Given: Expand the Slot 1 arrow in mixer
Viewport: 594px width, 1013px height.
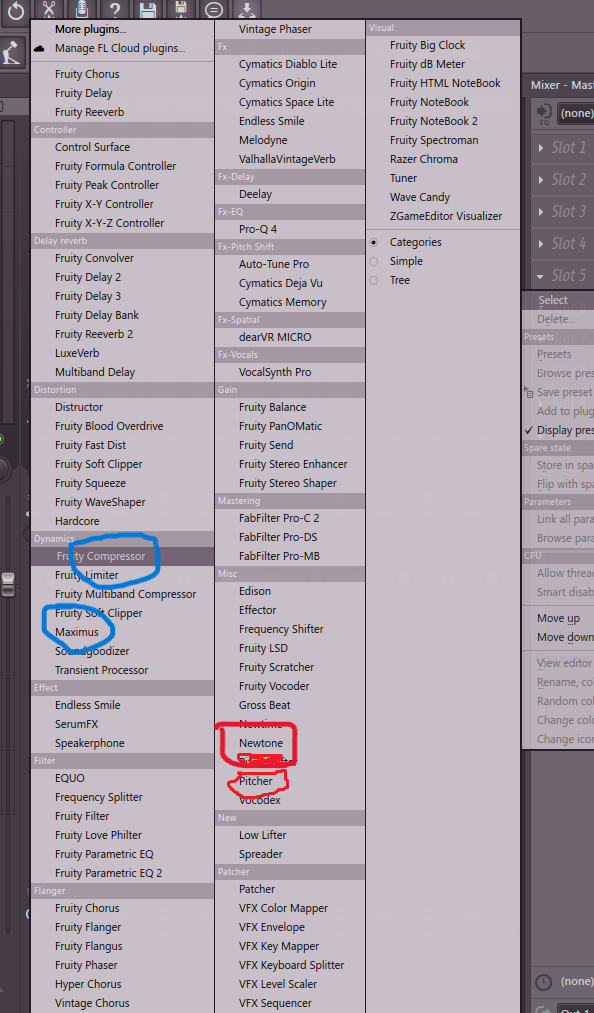Looking at the screenshot, I should pos(541,148).
